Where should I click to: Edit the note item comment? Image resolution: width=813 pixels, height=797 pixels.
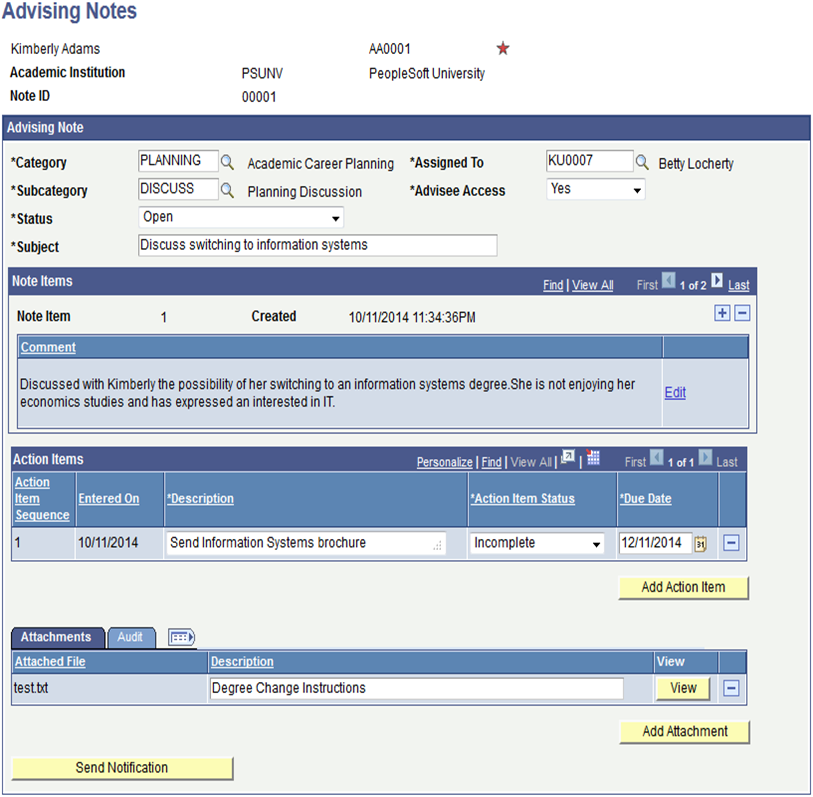pyautogui.click(x=674, y=392)
